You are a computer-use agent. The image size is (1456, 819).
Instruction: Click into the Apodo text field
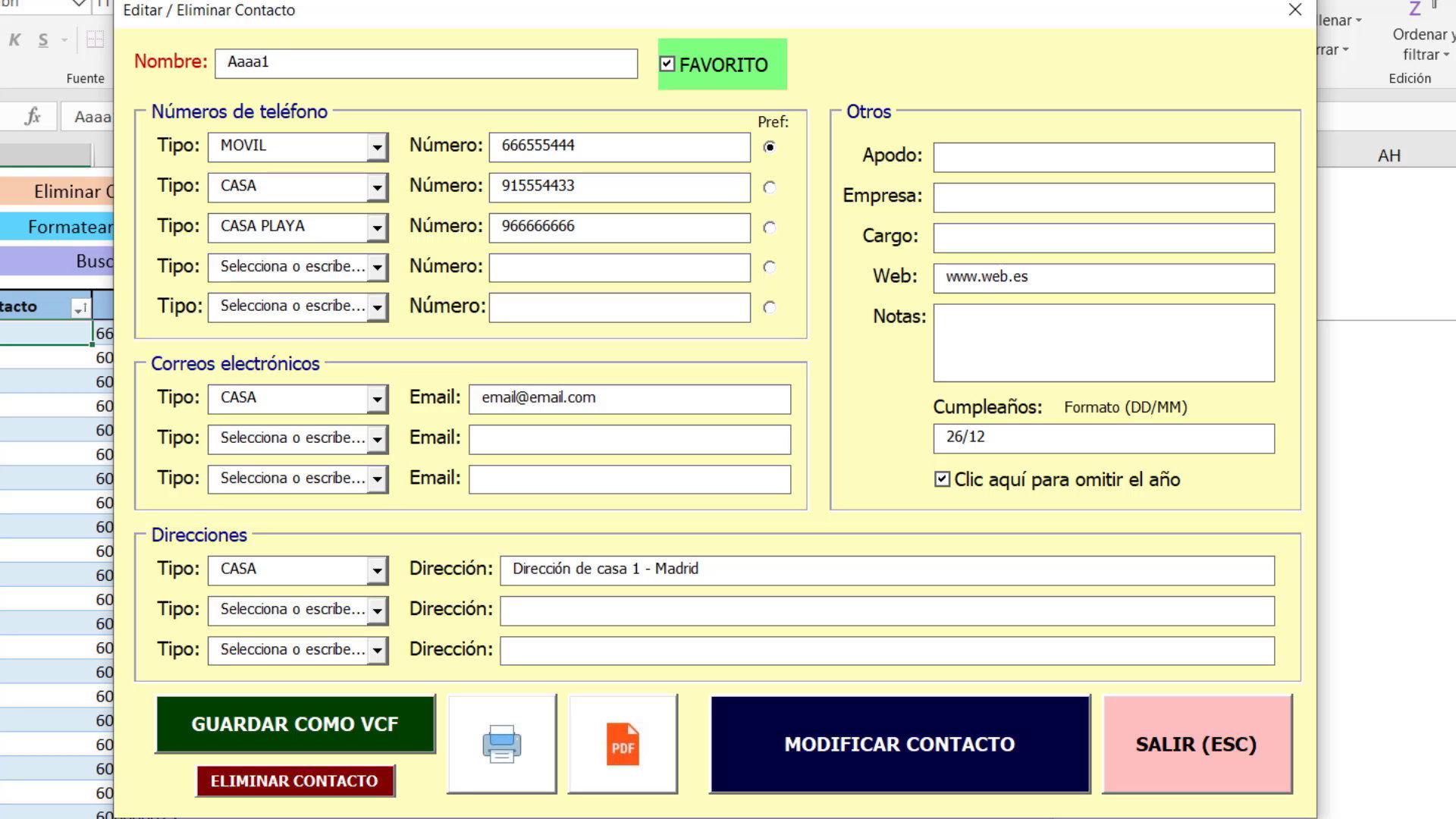1103,157
